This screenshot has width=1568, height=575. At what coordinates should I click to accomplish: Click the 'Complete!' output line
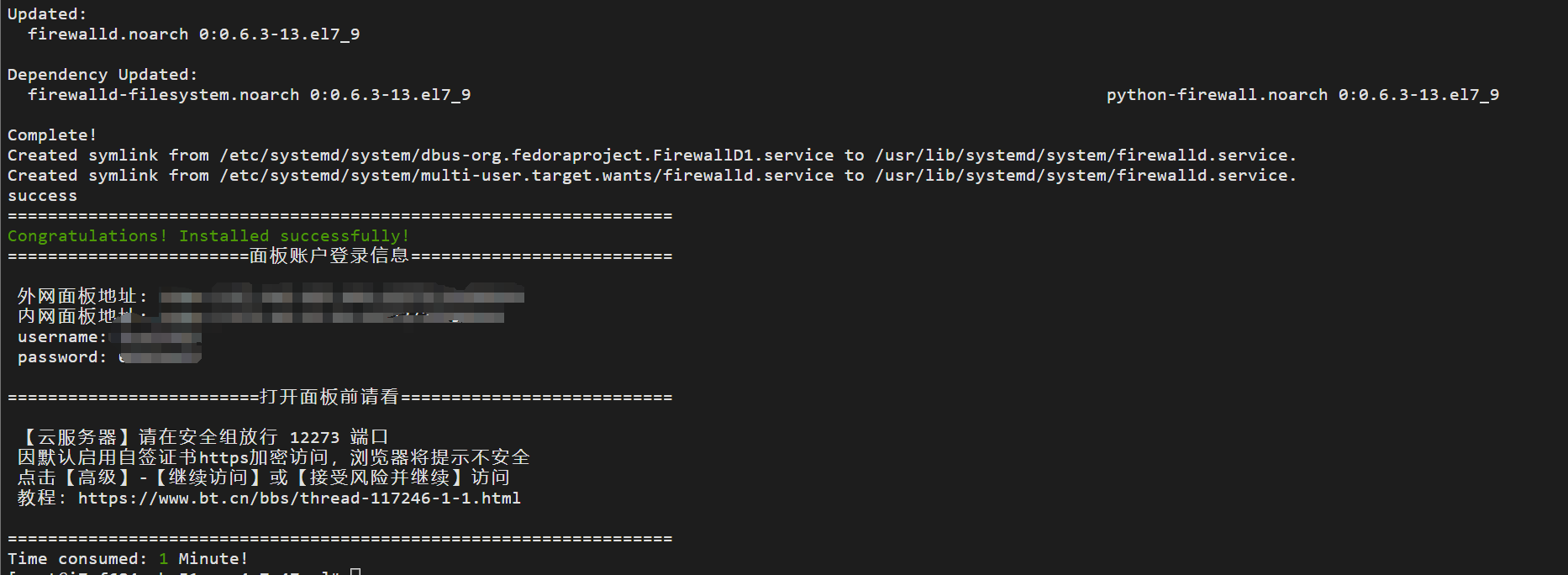(52, 135)
